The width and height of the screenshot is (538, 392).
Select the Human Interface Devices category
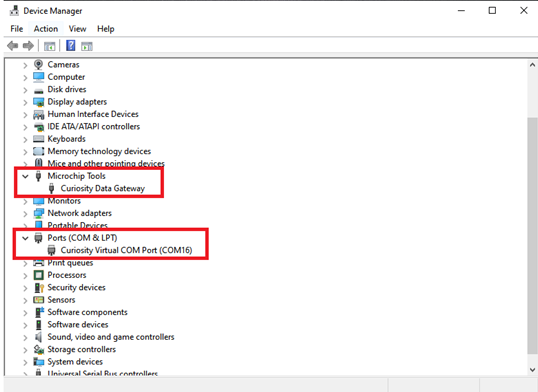93,114
